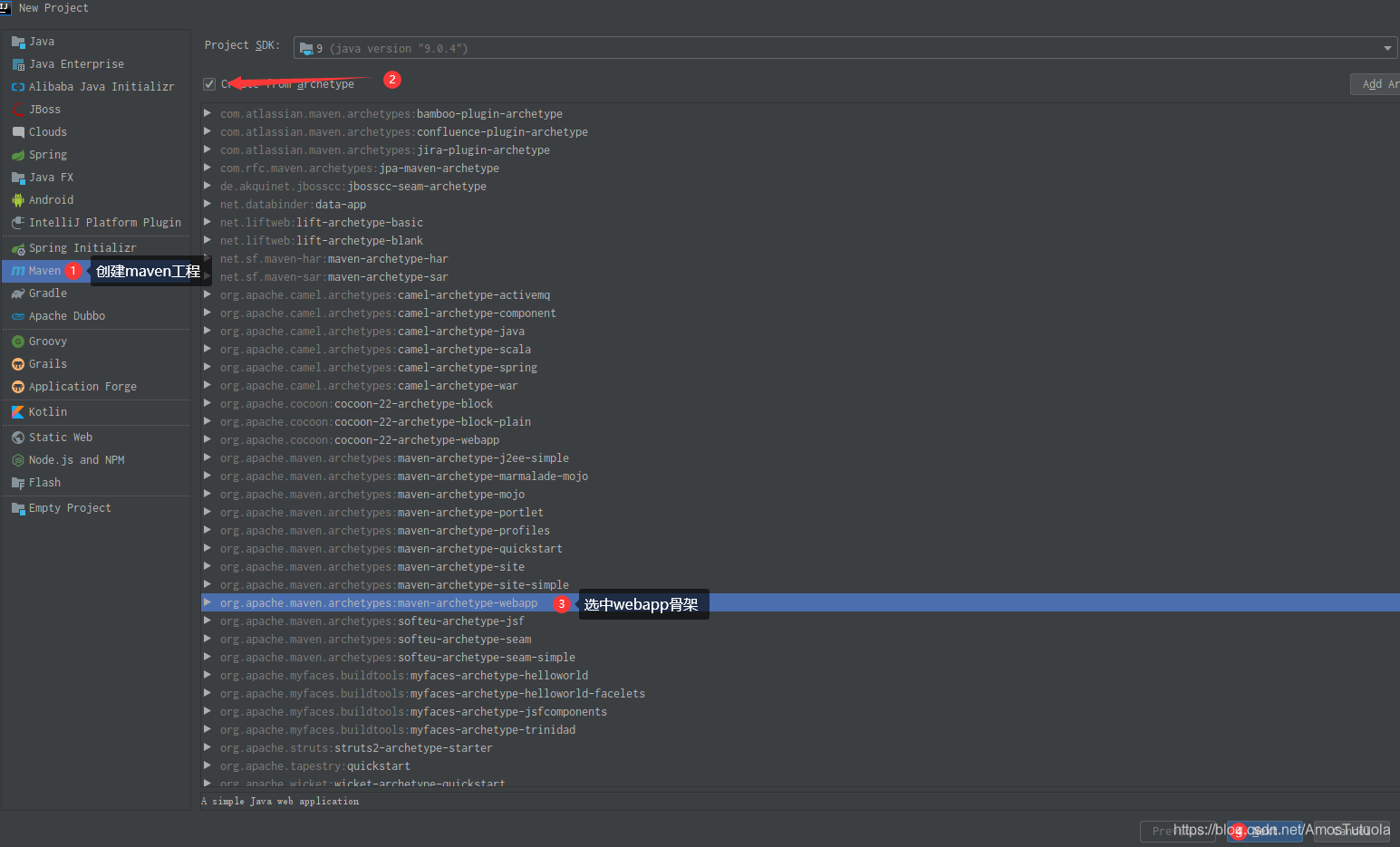Image resolution: width=1400 pixels, height=847 pixels.
Task: Pick the IntelliJ Platform Plugin icon
Action: pyautogui.click(x=18, y=223)
